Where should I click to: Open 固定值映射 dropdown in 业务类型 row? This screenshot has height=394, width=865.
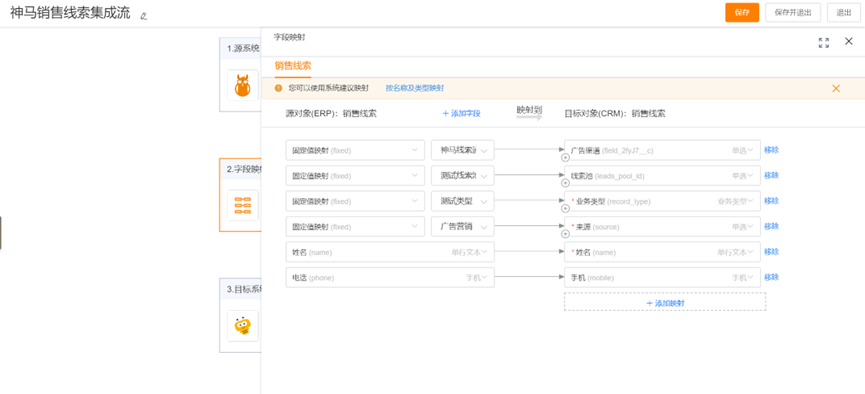pyautogui.click(x=355, y=201)
